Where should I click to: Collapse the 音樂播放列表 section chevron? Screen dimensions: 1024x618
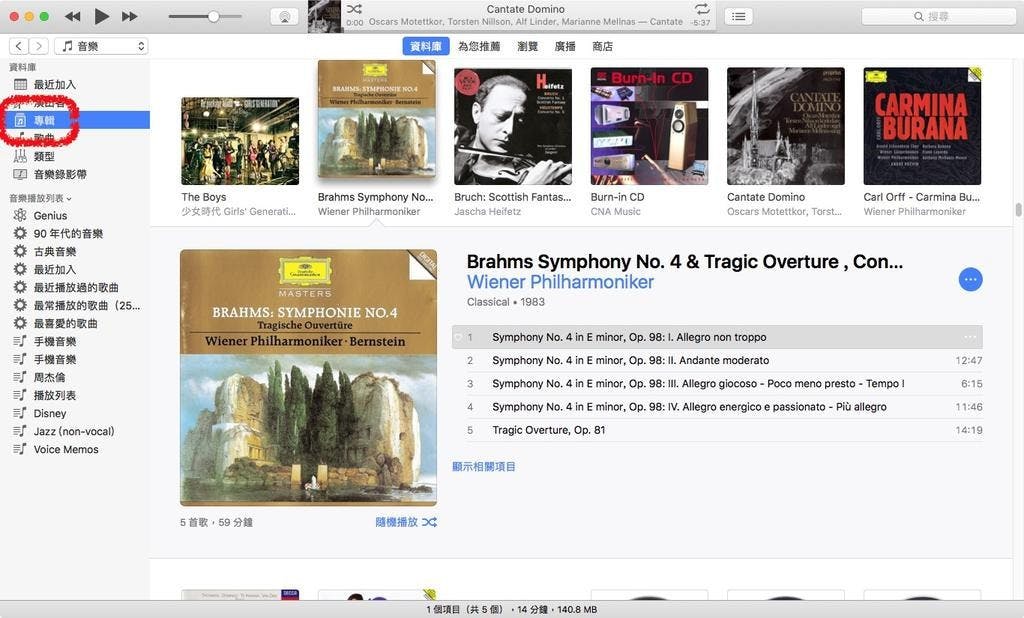[x=69, y=199]
